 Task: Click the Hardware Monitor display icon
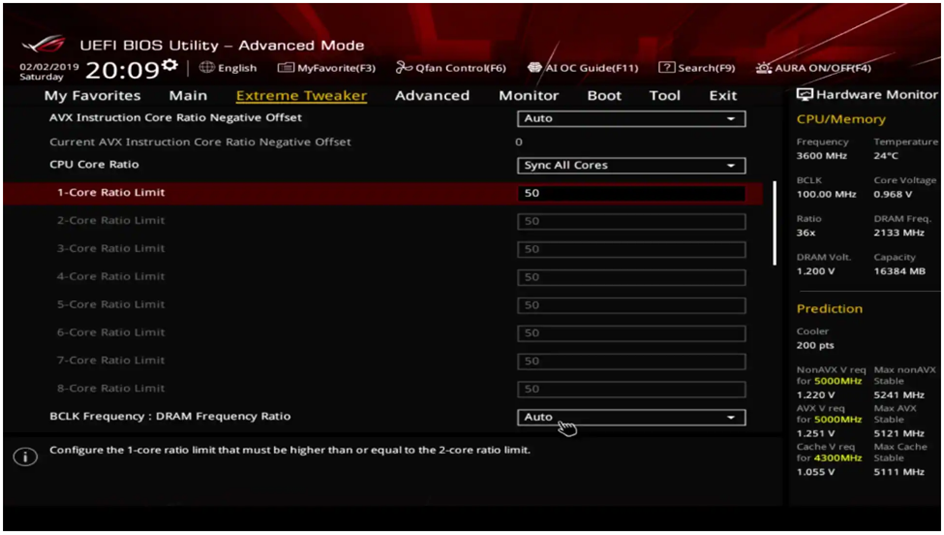pos(804,94)
